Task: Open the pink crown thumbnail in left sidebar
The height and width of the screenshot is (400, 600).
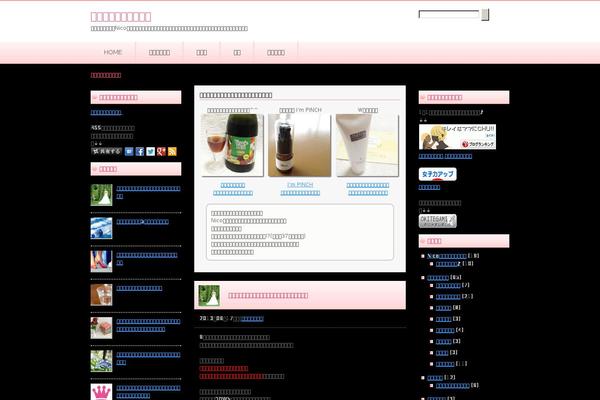Action: pos(101,392)
